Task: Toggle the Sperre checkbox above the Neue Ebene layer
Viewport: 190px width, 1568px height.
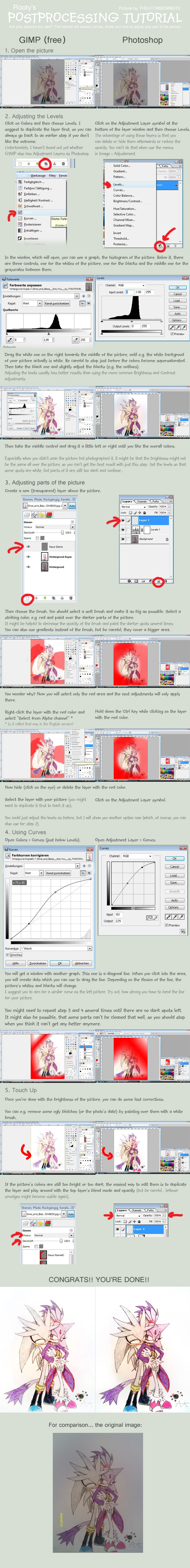Action: [37, 538]
